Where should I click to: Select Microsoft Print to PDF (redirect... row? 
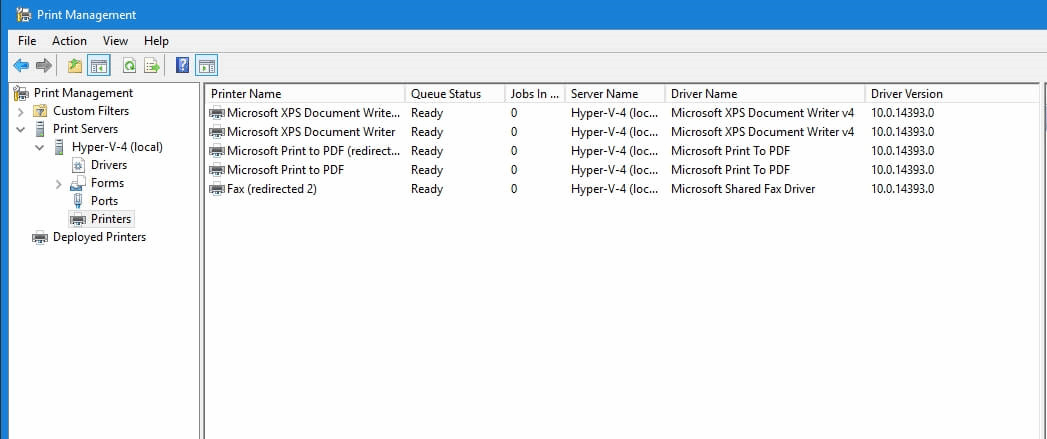coord(621,151)
